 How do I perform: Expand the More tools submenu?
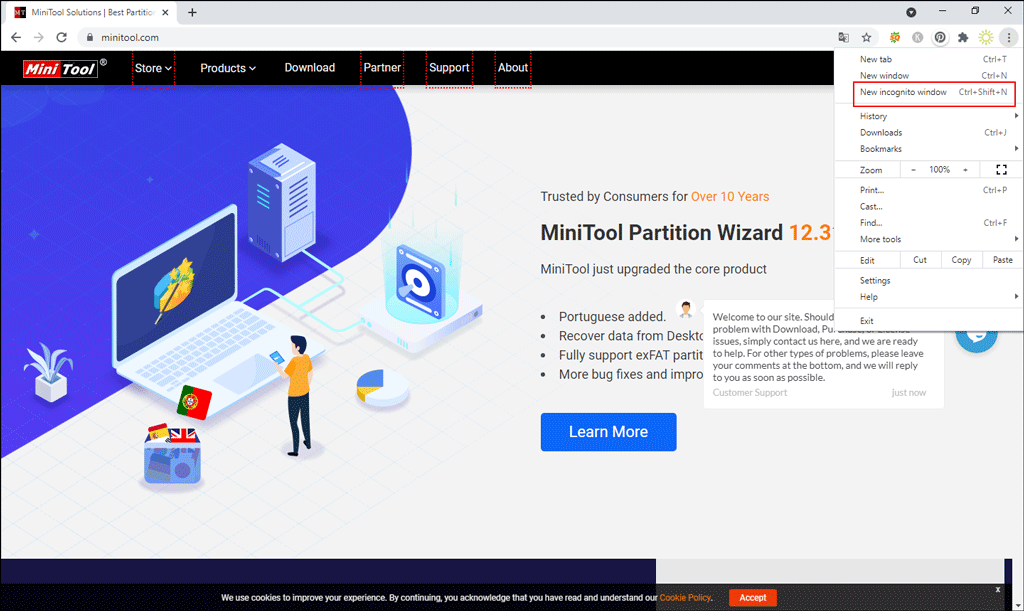point(929,239)
